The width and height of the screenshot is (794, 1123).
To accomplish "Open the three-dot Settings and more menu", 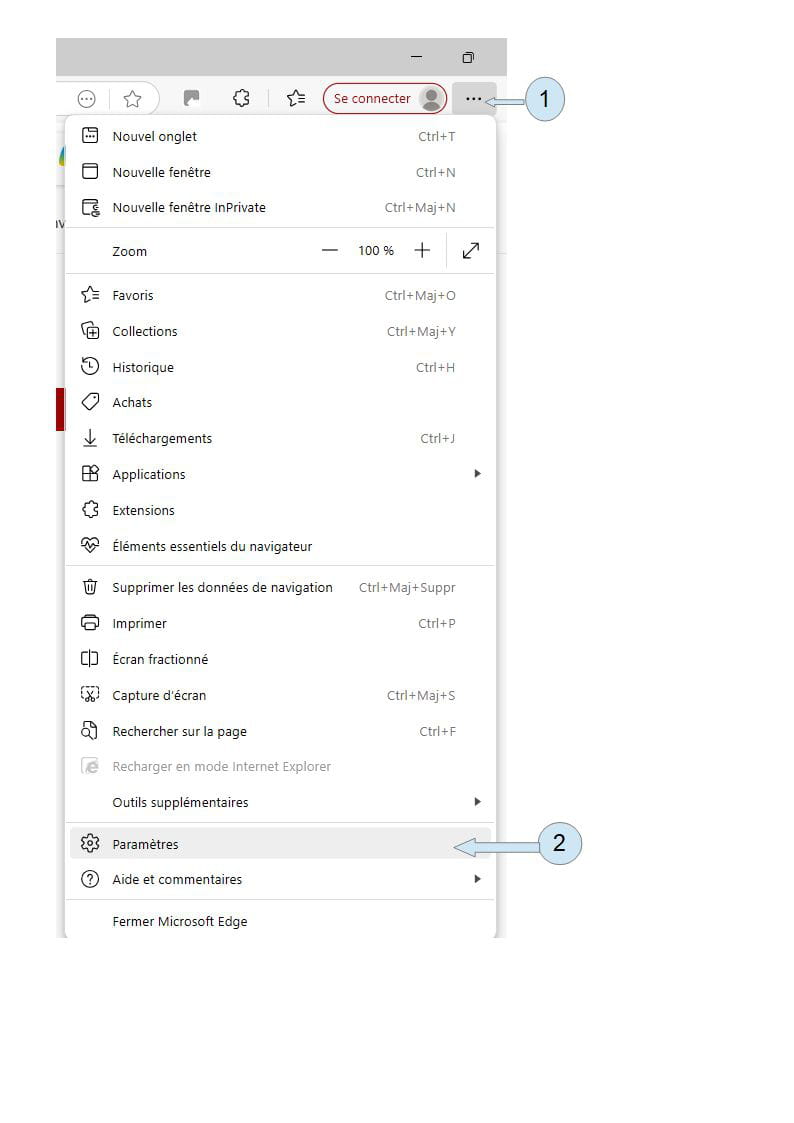I will (x=473, y=99).
